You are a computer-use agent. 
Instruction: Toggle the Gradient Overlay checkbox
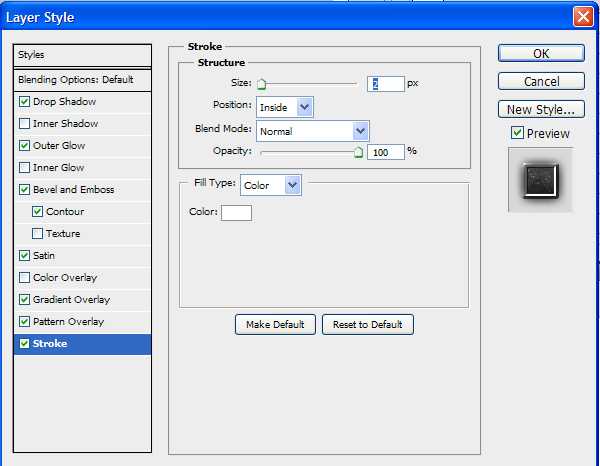coord(24,300)
